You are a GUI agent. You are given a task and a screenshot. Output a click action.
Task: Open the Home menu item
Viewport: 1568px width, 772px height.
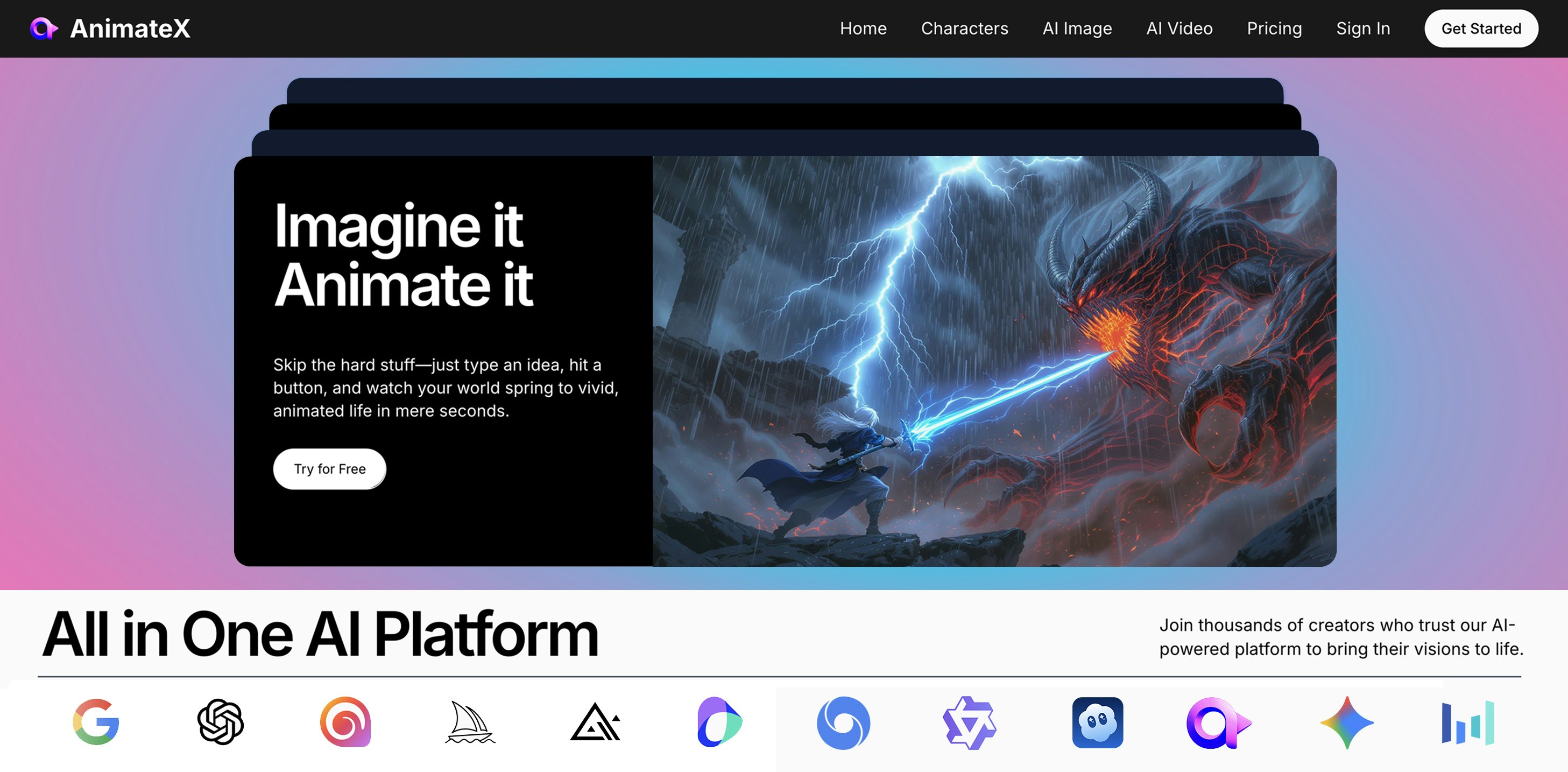click(863, 29)
